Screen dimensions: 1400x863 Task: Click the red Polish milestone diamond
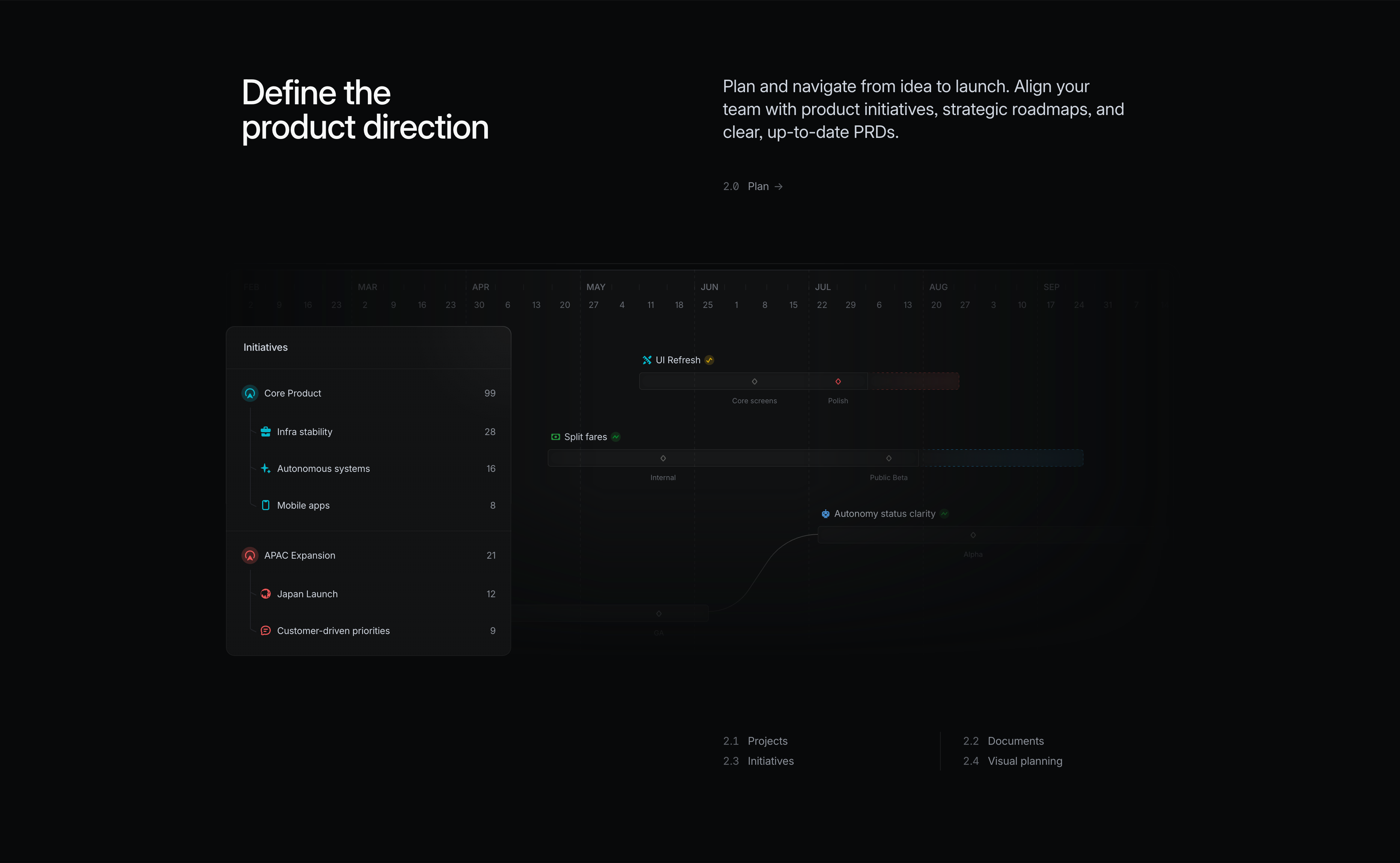click(838, 381)
